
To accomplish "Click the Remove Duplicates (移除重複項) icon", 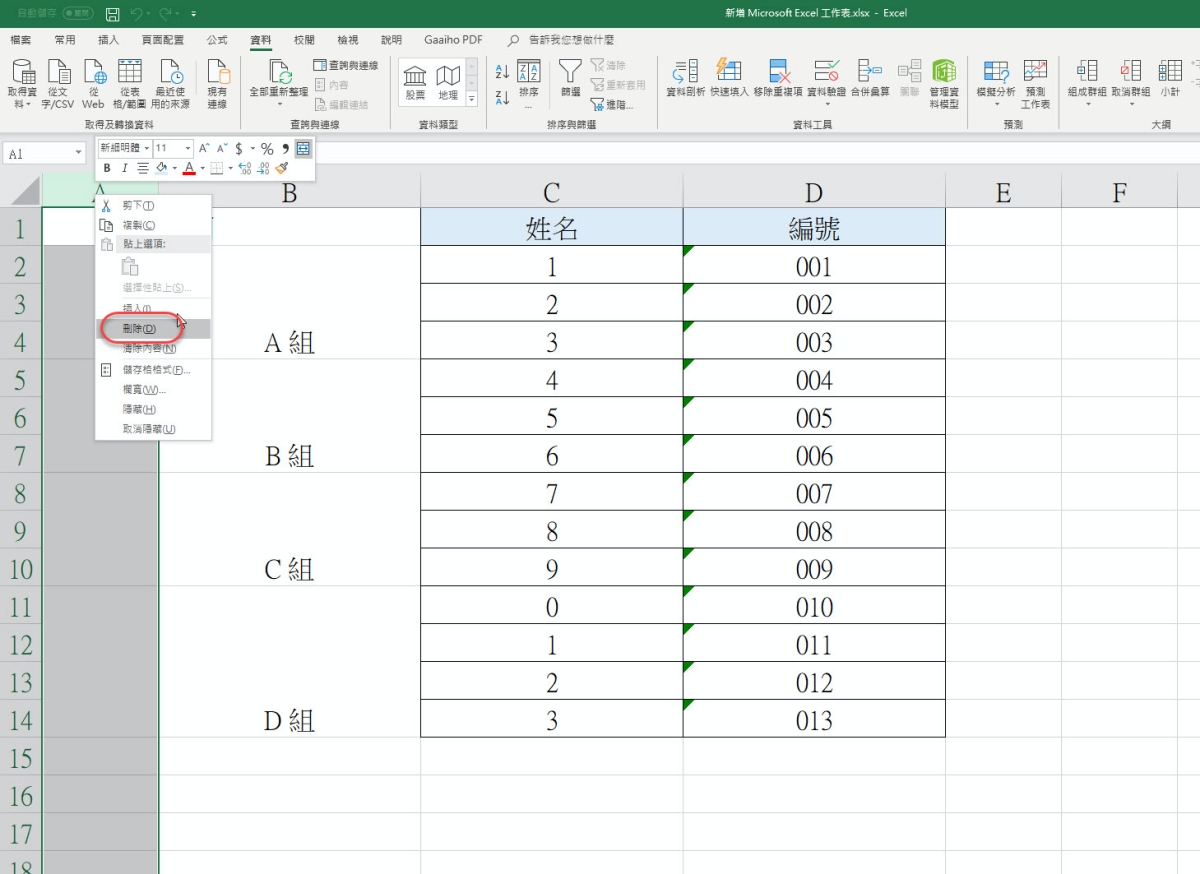I will coord(779,78).
